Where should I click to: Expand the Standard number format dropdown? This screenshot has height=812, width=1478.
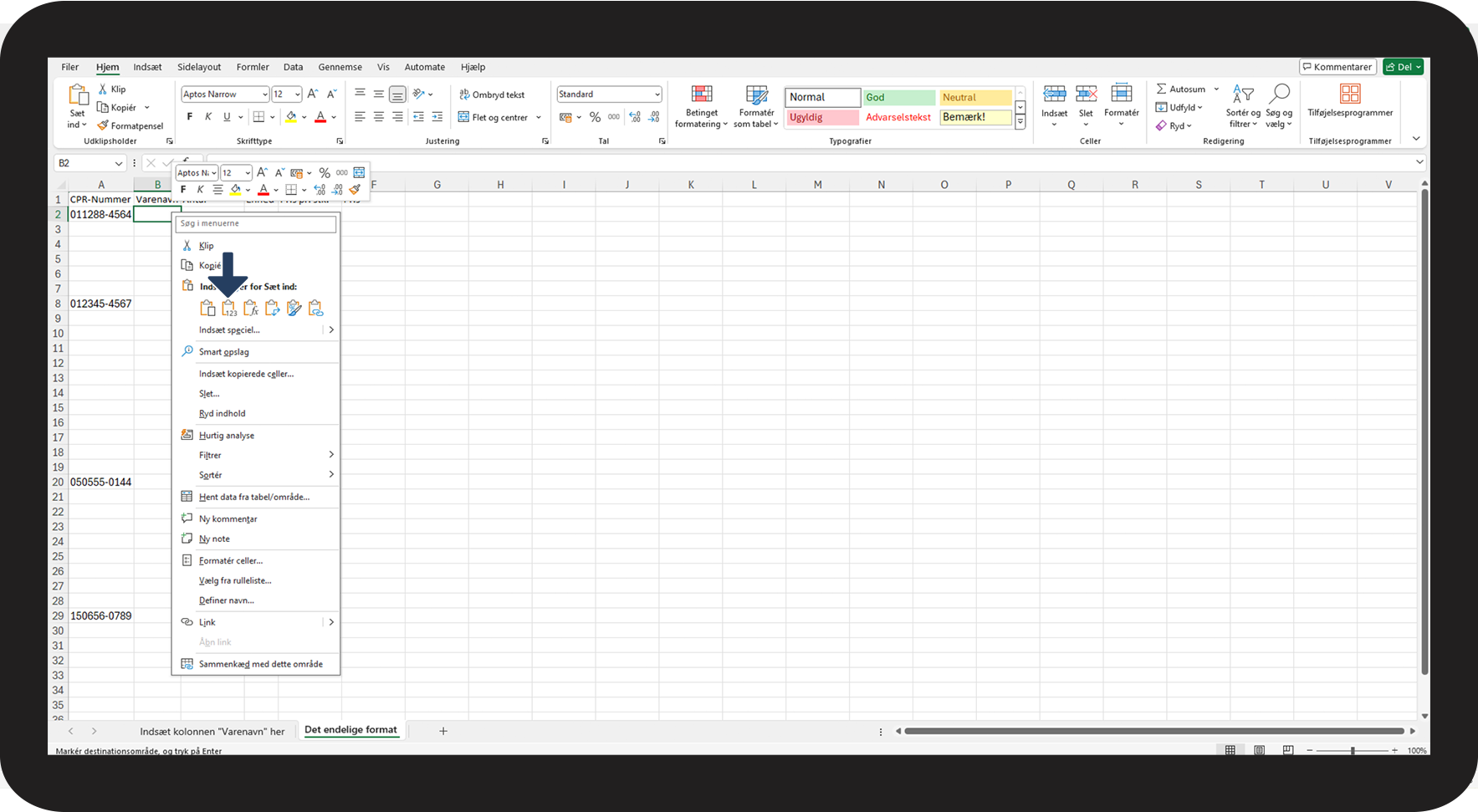(657, 94)
